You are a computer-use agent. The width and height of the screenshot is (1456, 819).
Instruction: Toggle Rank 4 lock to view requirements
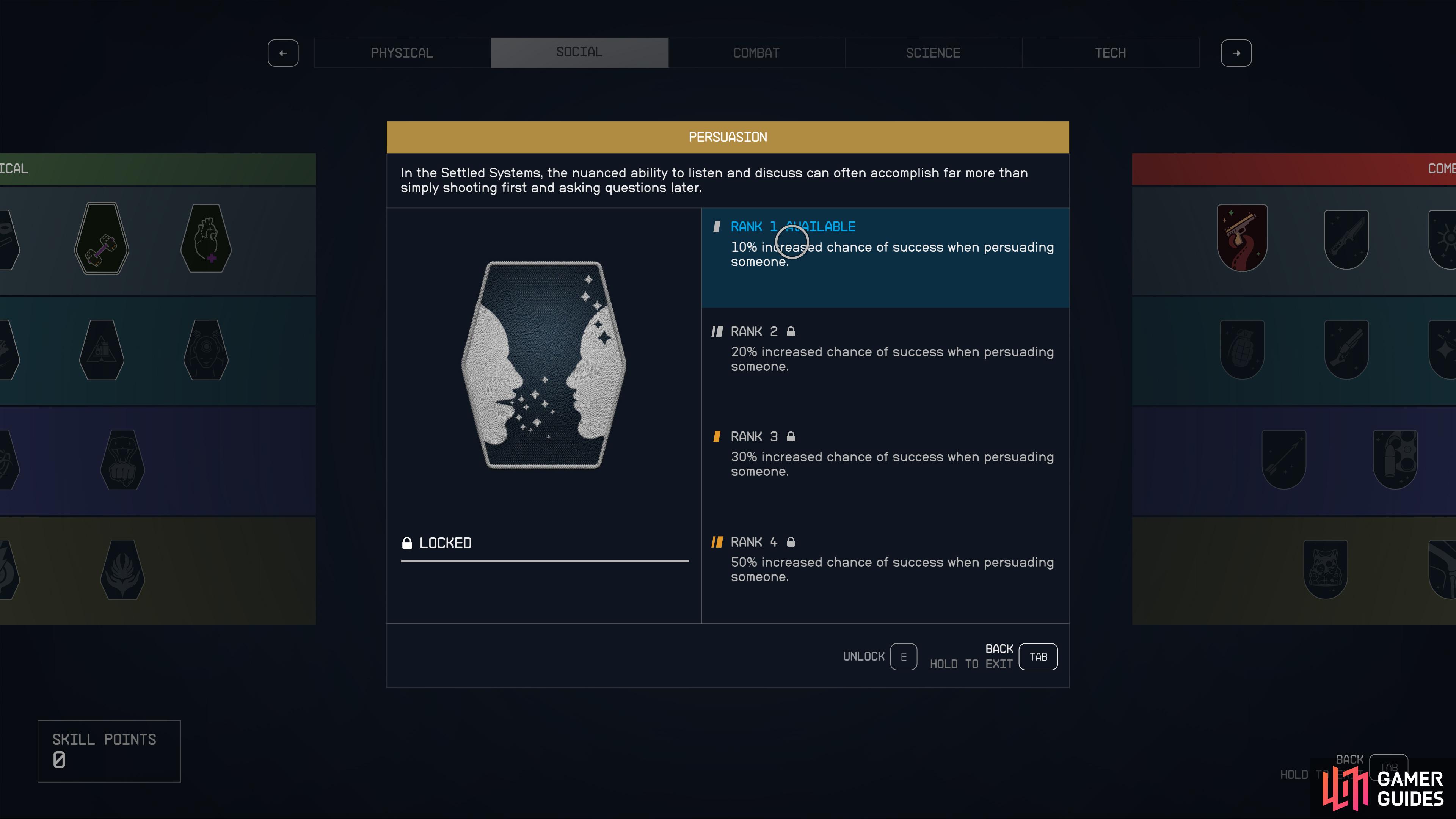[x=790, y=541]
